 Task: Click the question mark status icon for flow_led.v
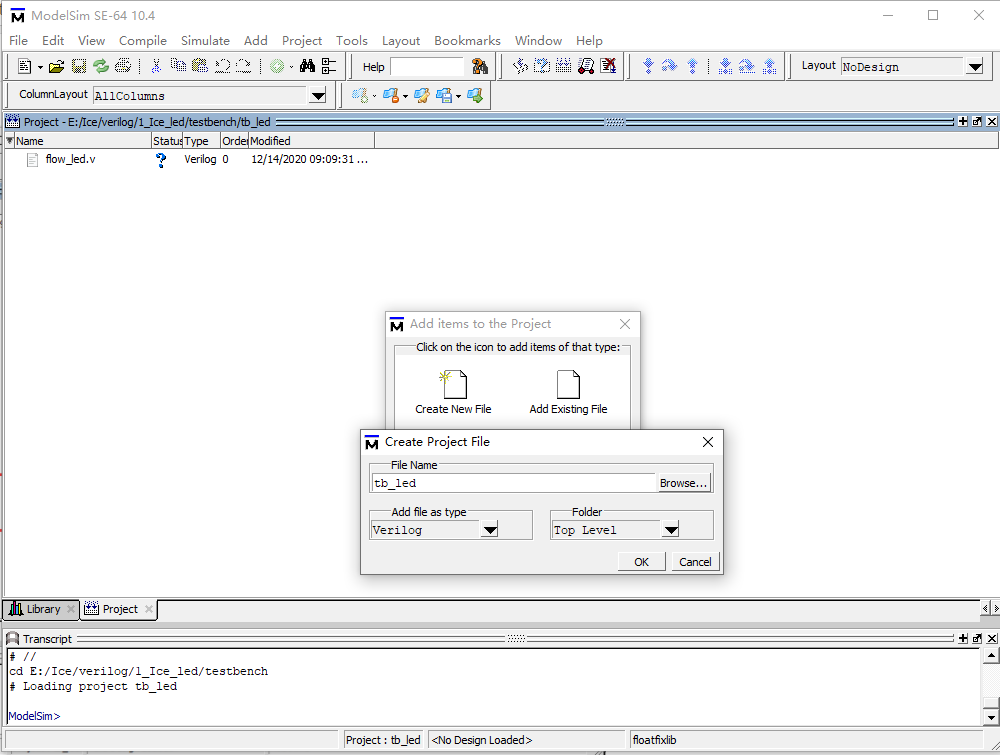click(160, 159)
